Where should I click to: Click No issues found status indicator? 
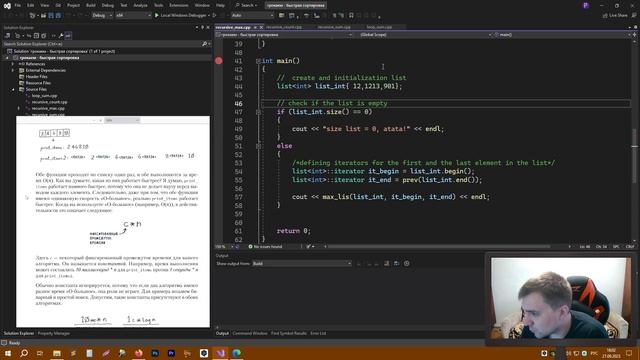coord(265,247)
